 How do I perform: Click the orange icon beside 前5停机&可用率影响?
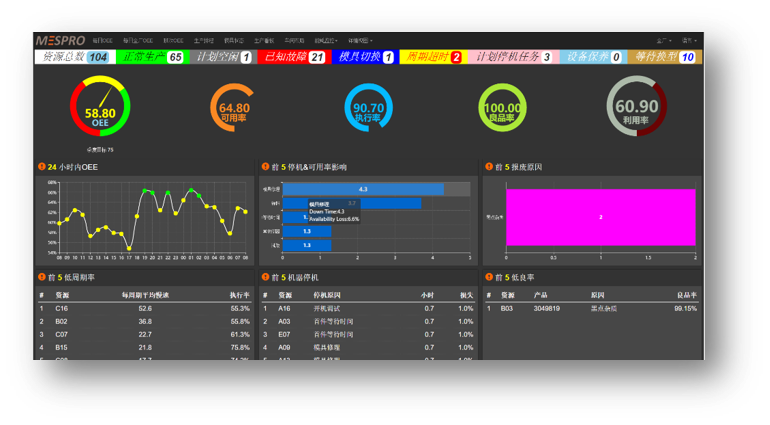[265, 167]
